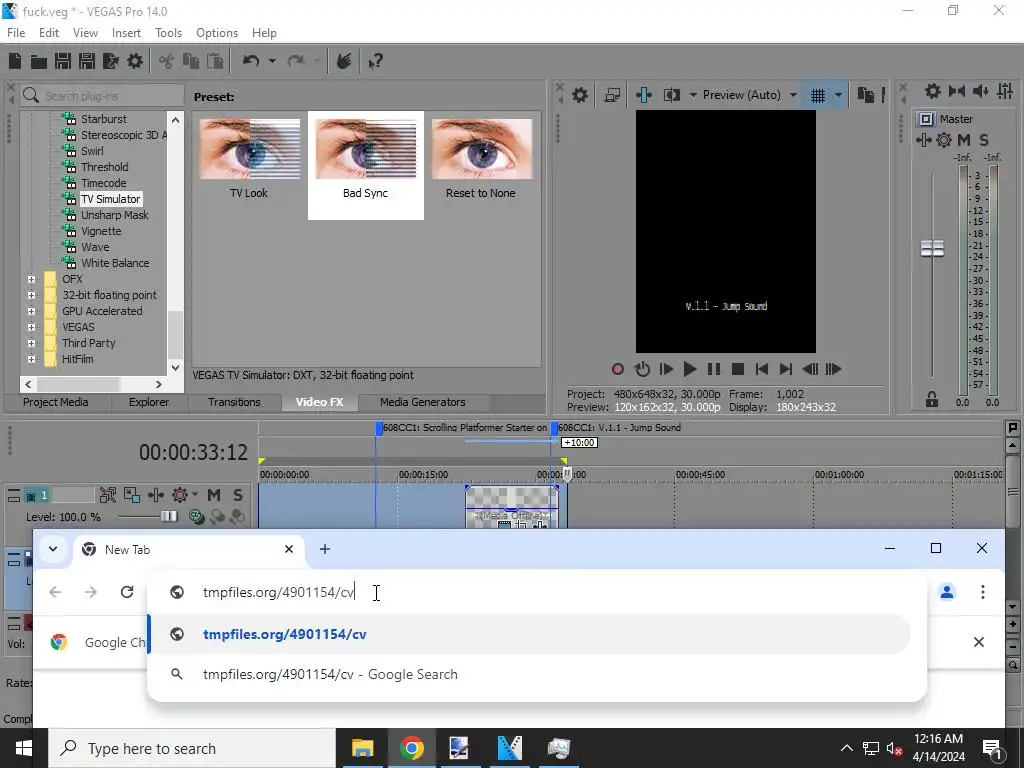Viewport: 1024px width, 768px height.
Task: Open Video Preview properties gear icon
Action: pyautogui.click(x=580, y=95)
